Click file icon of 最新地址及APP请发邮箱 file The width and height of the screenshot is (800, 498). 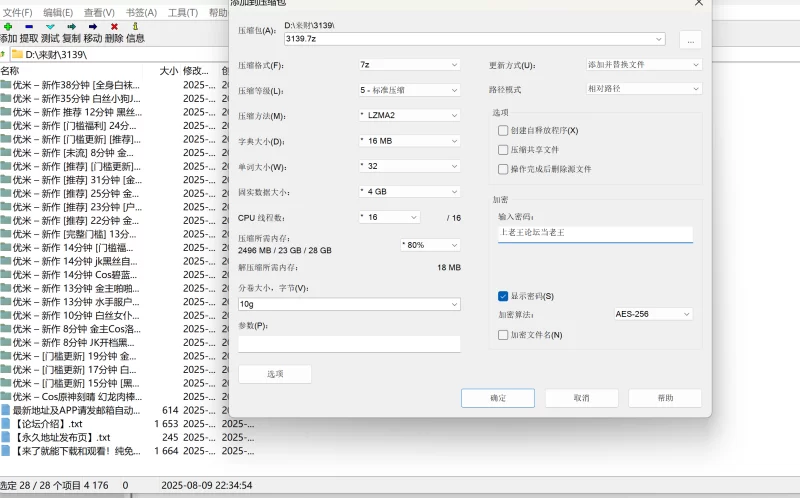pos(6,410)
